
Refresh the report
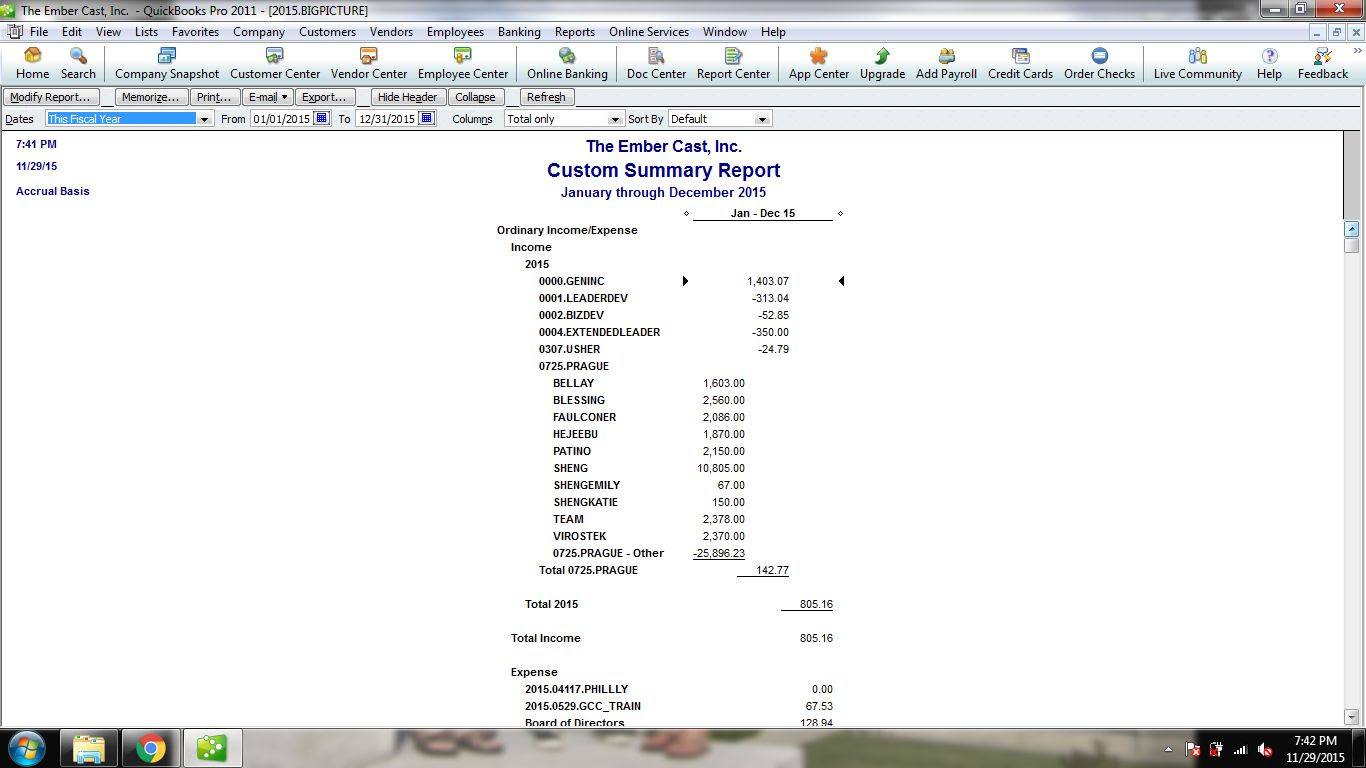click(546, 97)
